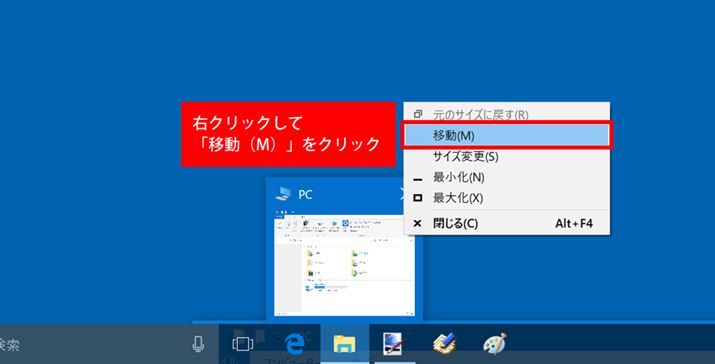Click the PC title in preview header

click(305, 195)
